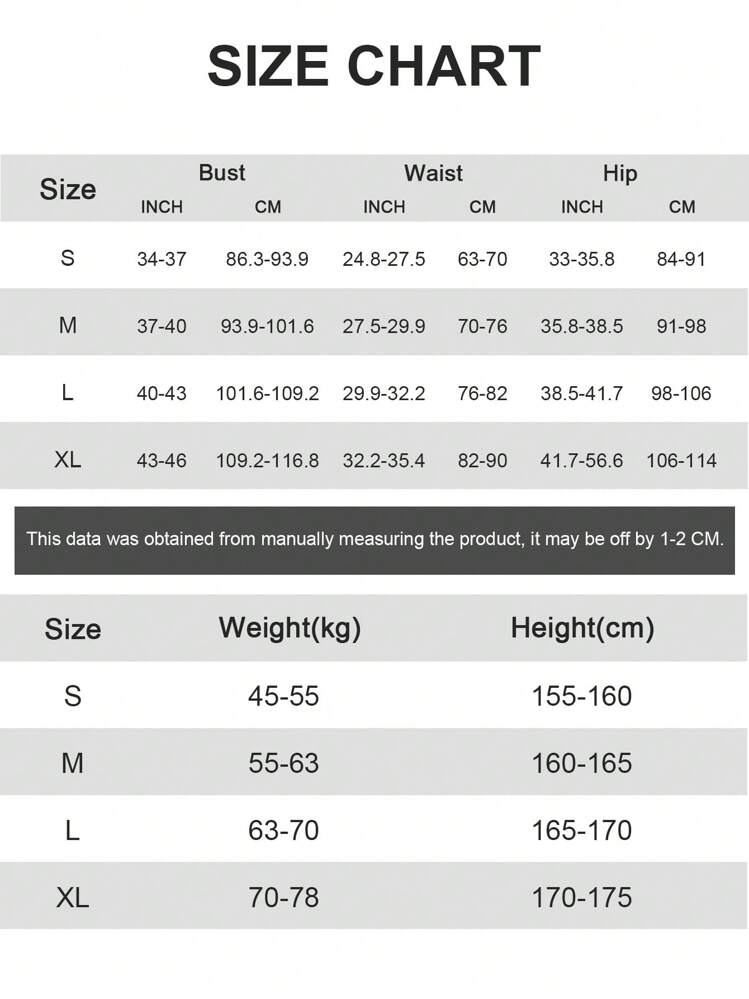Select the Height(cm) column header
The height and width of the screenshot is (999, 749).
[x=582, y=628]
